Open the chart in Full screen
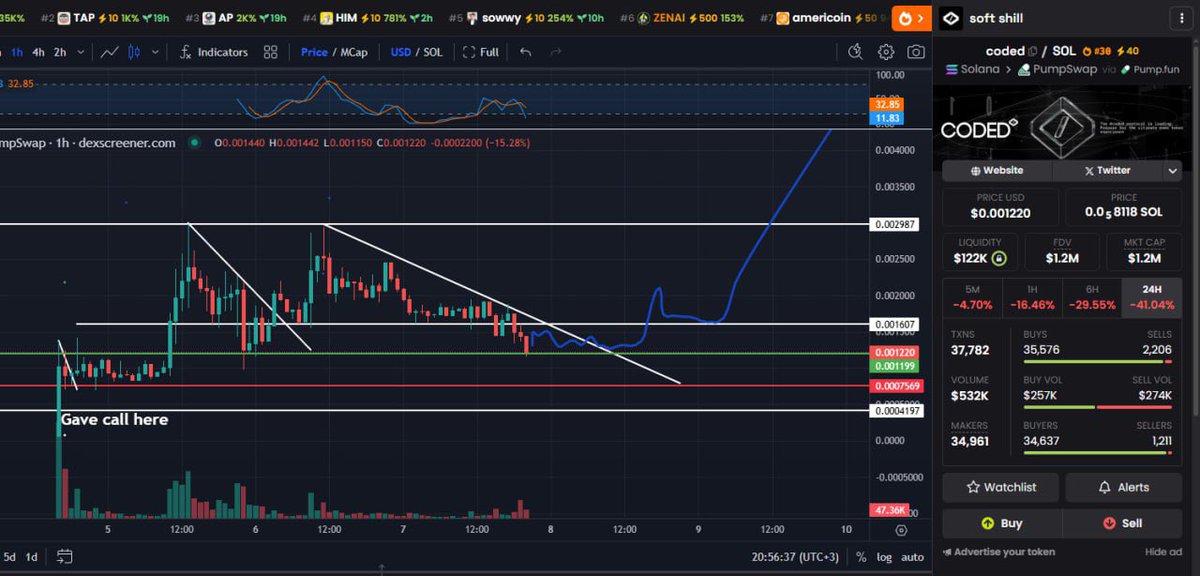Image resolution: width=1200 pixels, height=576 pixels. click(481, 52)
